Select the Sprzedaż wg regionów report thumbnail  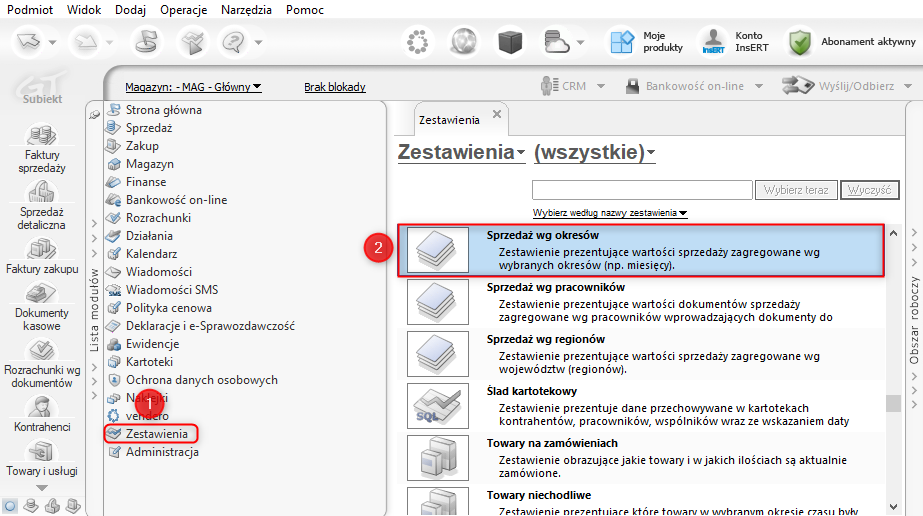[x=437, y=354]
